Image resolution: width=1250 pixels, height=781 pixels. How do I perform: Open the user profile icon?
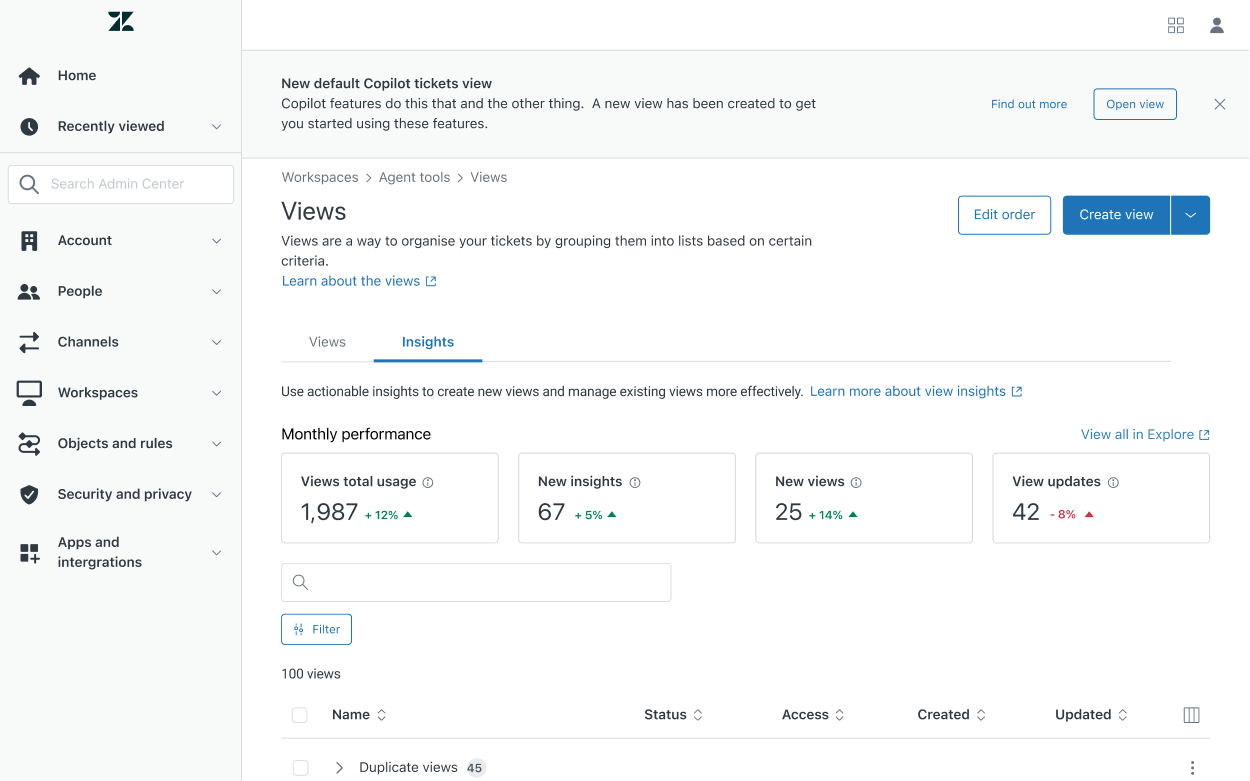tap(1217, 26)
